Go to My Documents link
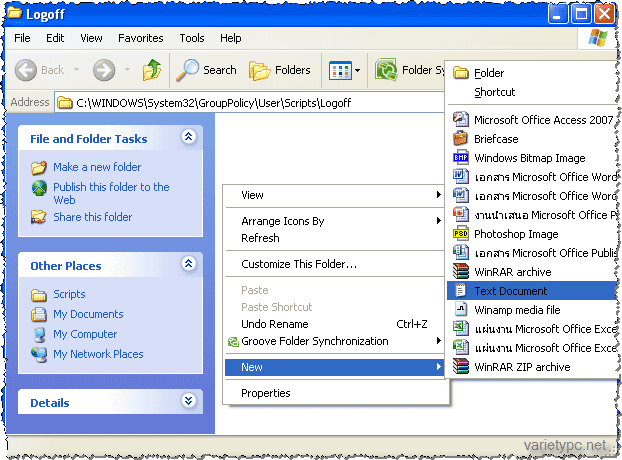The height and width of the screenshot is (460, 622). click(x=88, y=314)
